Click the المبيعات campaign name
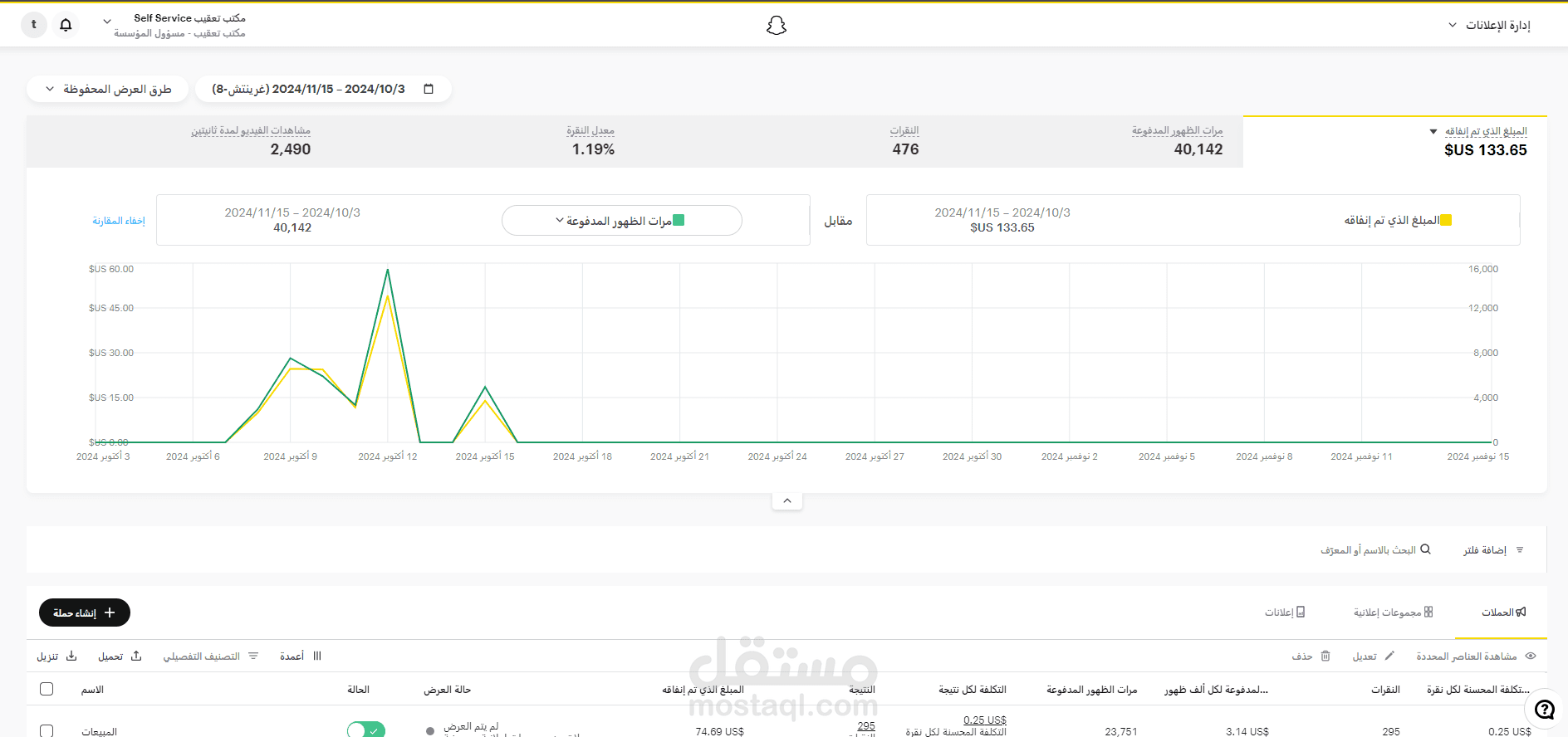 (99, 731)
